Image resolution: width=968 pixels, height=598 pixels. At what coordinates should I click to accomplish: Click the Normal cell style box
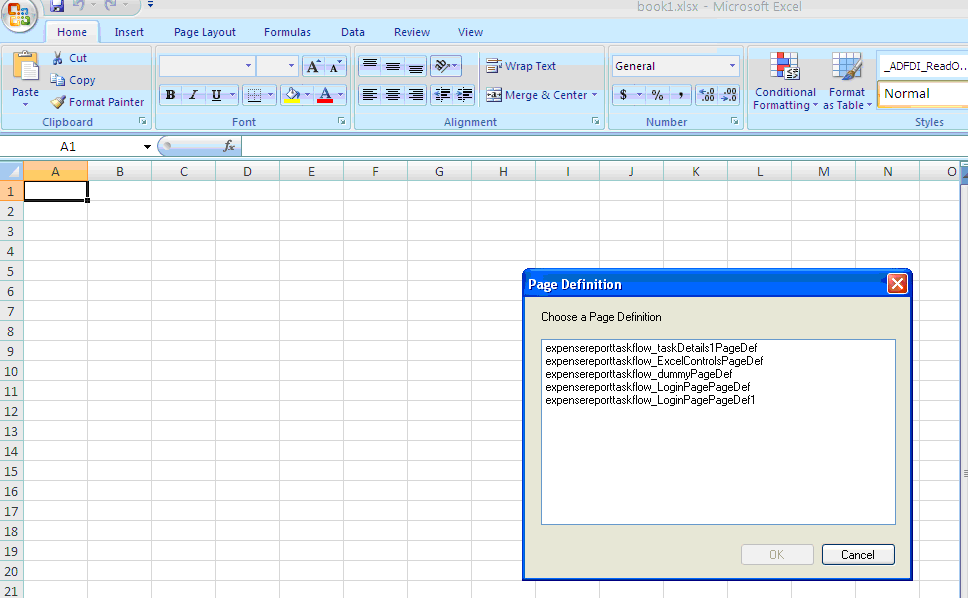[923, 94]
